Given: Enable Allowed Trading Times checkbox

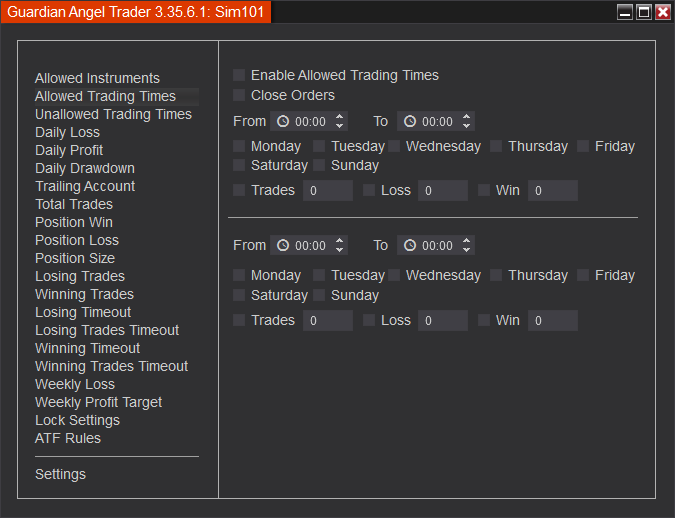Looking at the screenshot, I should pyautogui.click(x=239, y=75).
